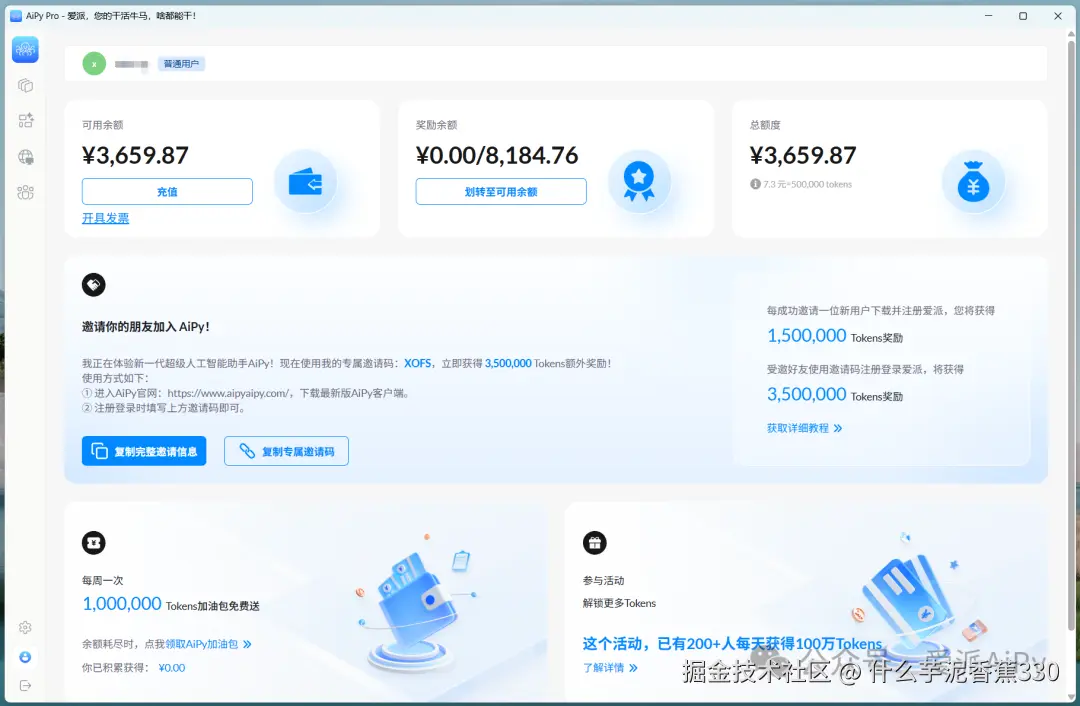Open the apps-with-sparkle icon in sidebar

point(25,121)
